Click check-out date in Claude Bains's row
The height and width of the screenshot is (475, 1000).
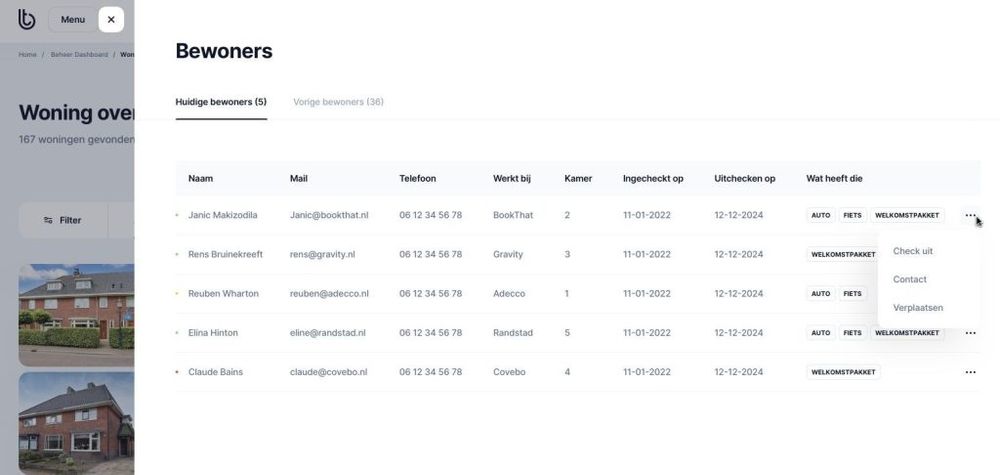[739, 372]
